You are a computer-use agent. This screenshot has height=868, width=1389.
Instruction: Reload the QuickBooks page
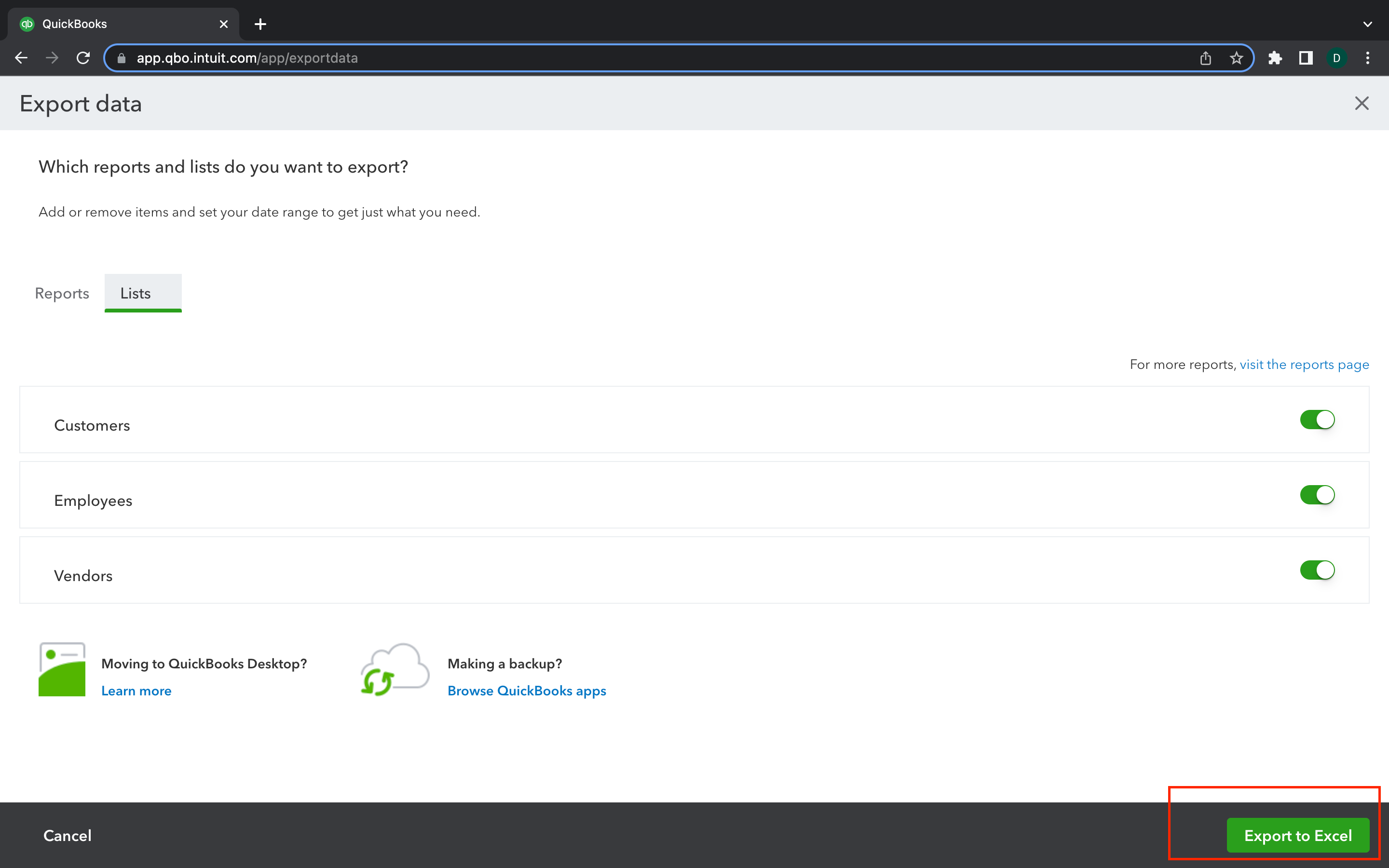83,58
